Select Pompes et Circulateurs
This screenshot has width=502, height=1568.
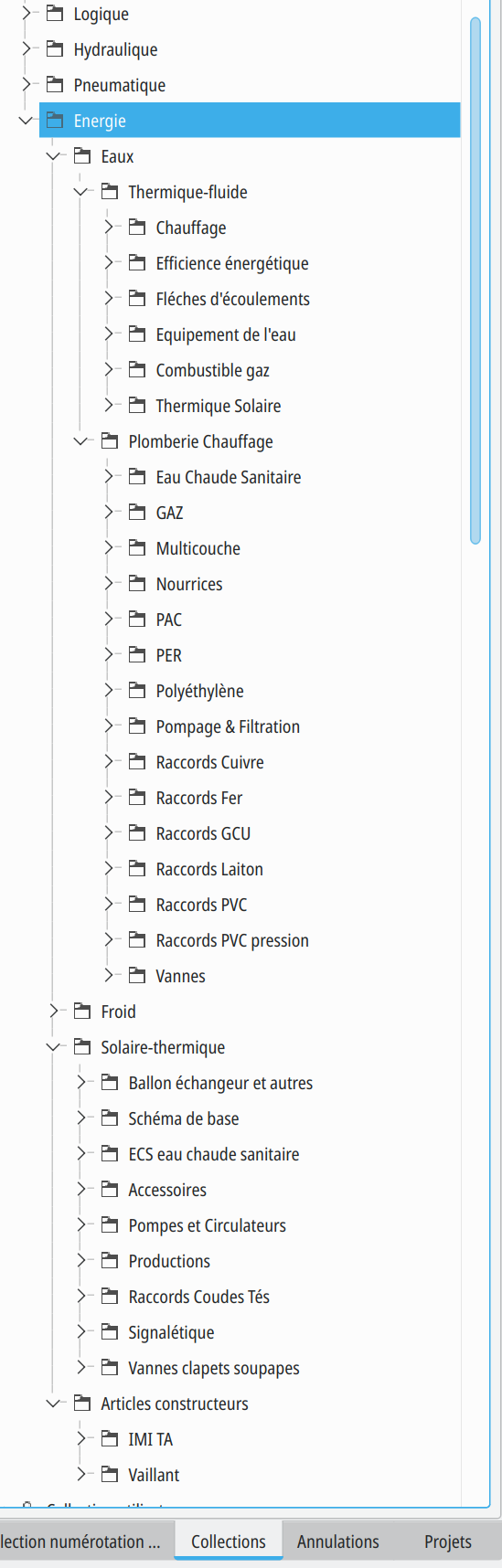click(207, 1225)
